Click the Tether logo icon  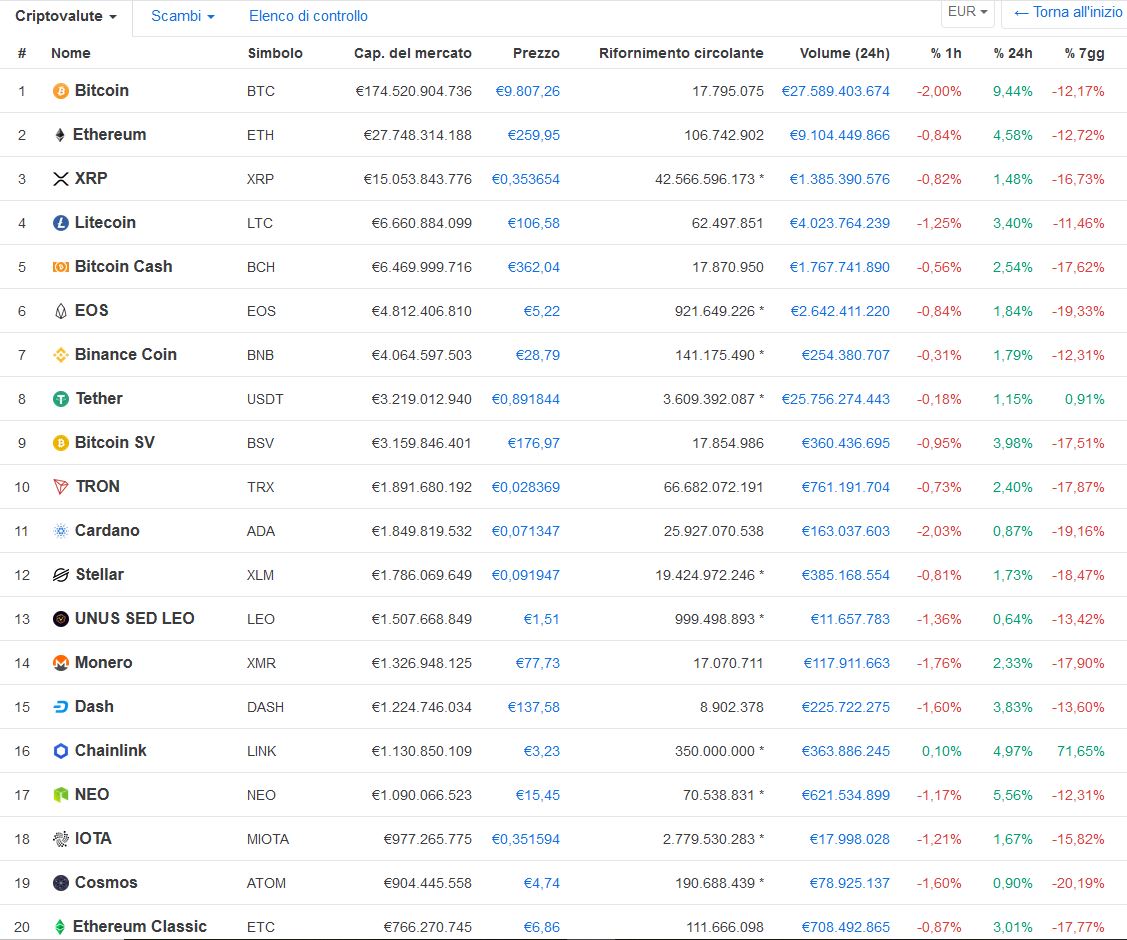tap(61, 399)
